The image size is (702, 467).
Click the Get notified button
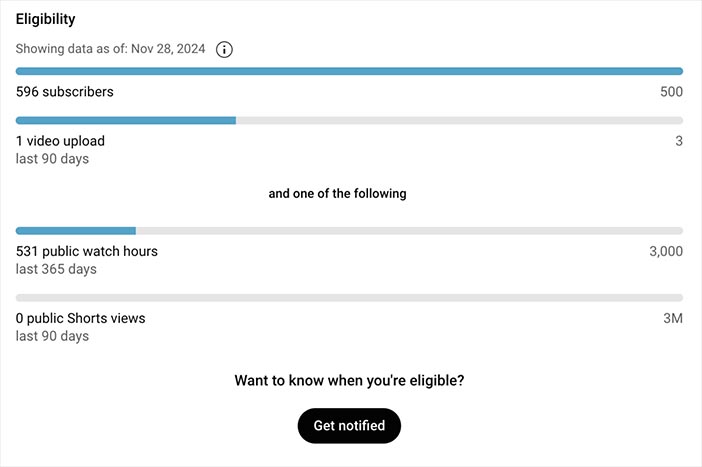[349, 425]
